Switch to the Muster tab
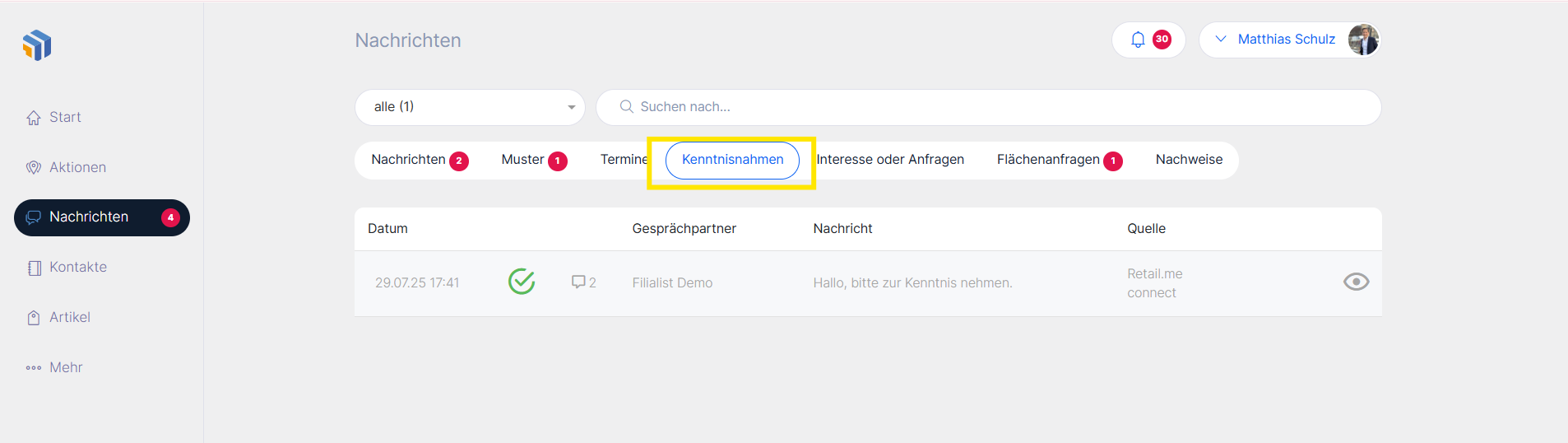The height and width of the screenshot is (443, 1568). (x=523, y=160)
